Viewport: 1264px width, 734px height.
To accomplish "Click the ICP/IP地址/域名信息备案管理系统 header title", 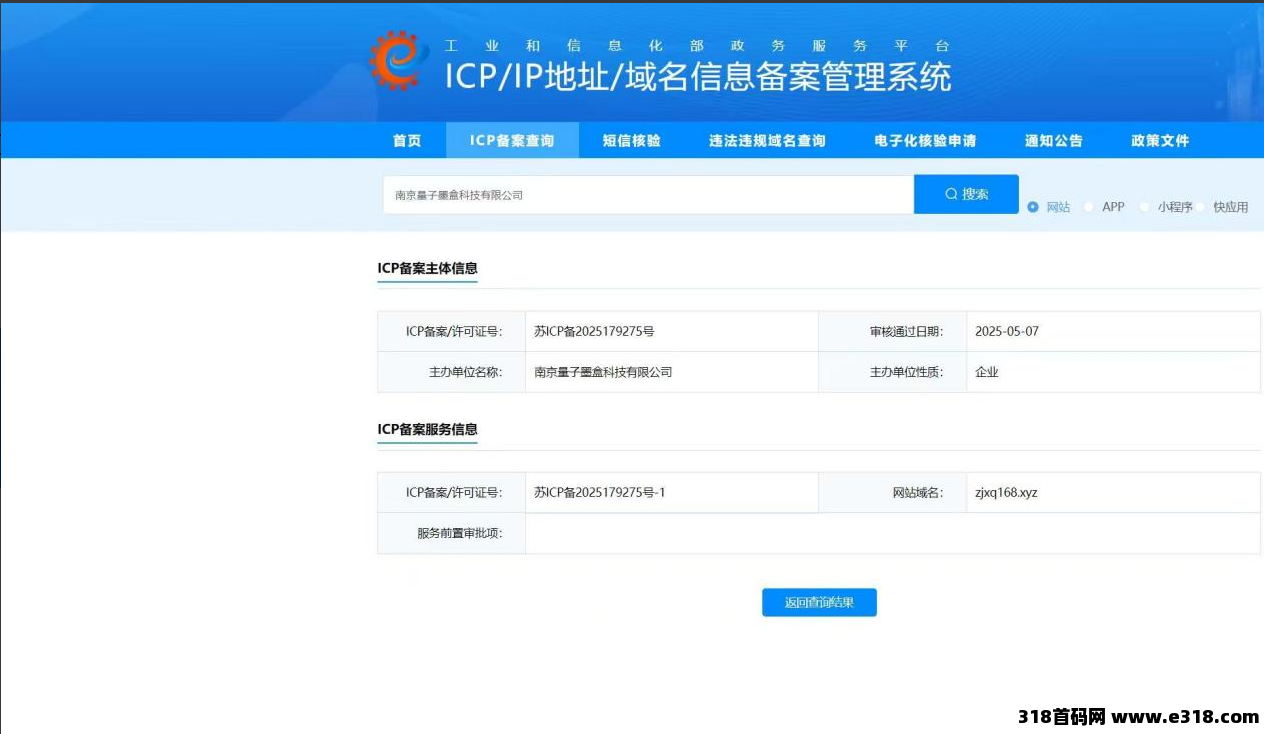I will click(x=698, y=77).
